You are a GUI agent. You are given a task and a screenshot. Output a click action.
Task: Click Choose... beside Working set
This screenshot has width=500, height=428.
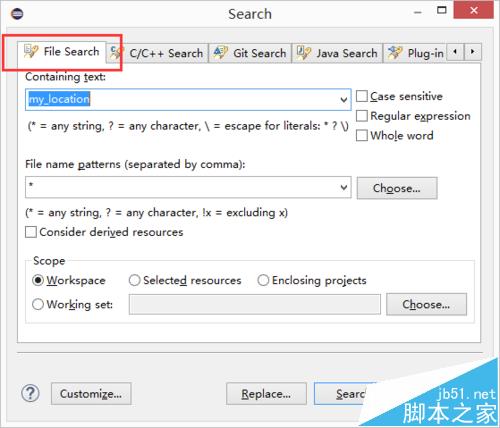pyautogui.click(x=426, y=304)
